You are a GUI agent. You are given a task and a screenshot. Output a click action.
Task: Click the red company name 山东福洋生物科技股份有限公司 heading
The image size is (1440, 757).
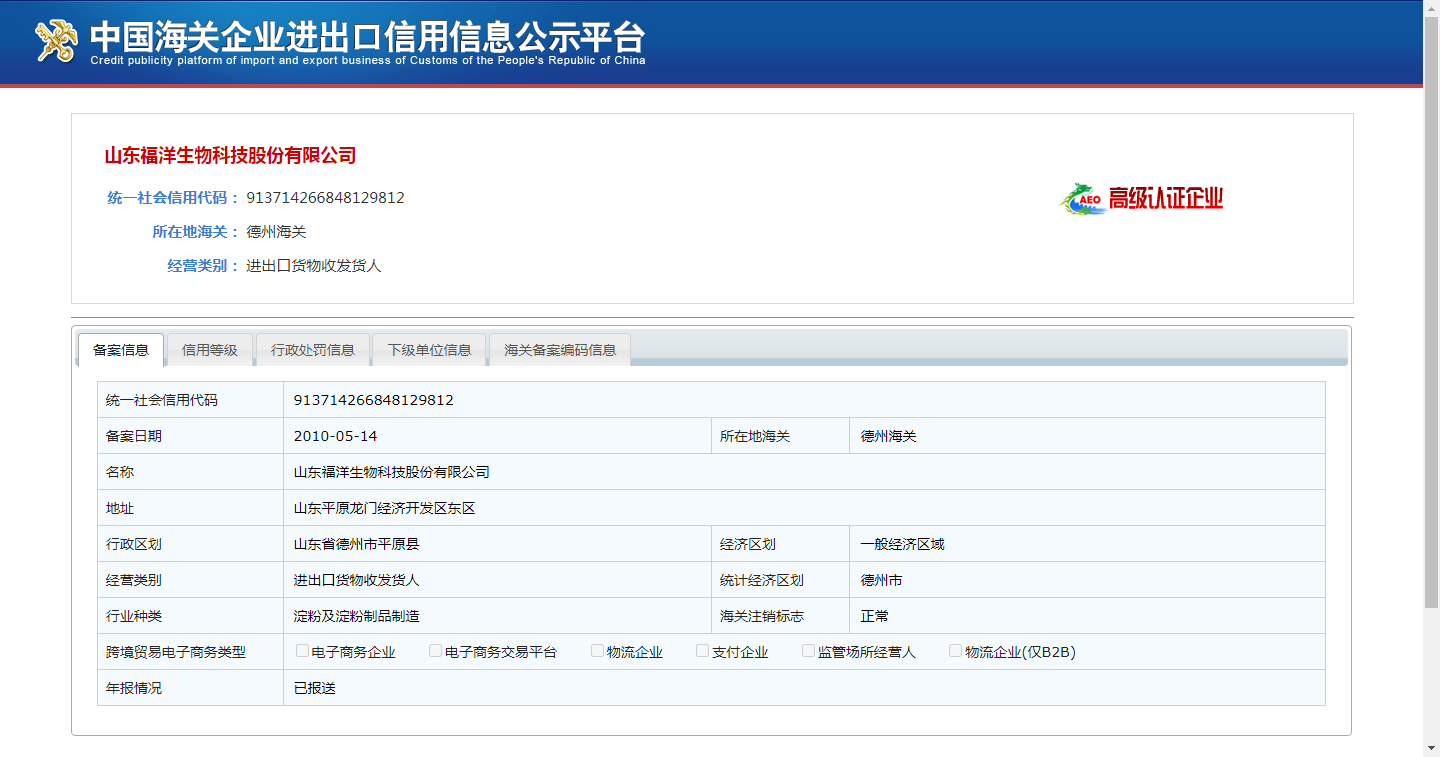tap(230, 155)
